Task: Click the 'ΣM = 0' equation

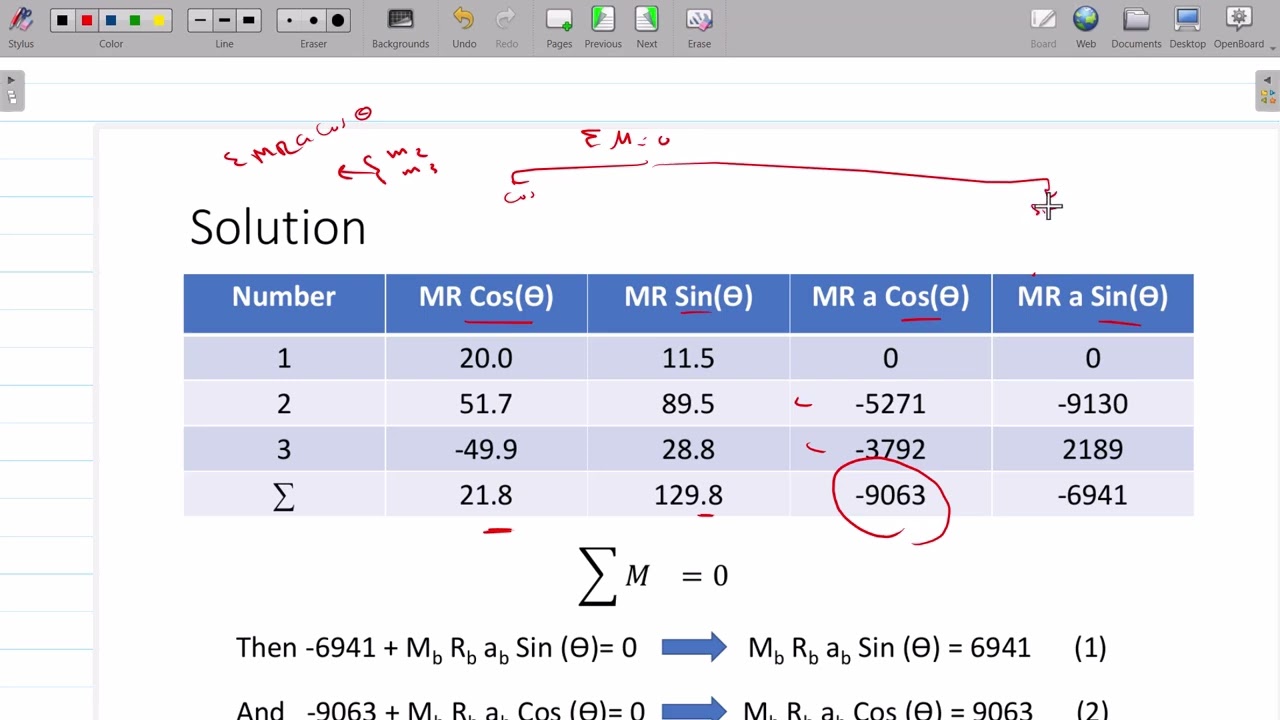Action: pos(654,577)
